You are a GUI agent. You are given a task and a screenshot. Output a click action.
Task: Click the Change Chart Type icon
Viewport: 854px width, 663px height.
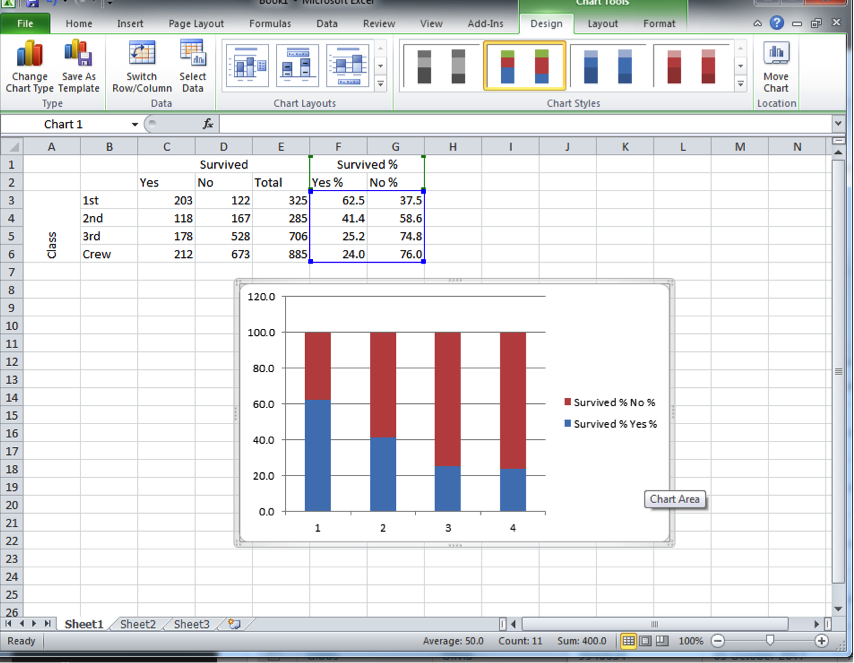click(x=29, y=67)
